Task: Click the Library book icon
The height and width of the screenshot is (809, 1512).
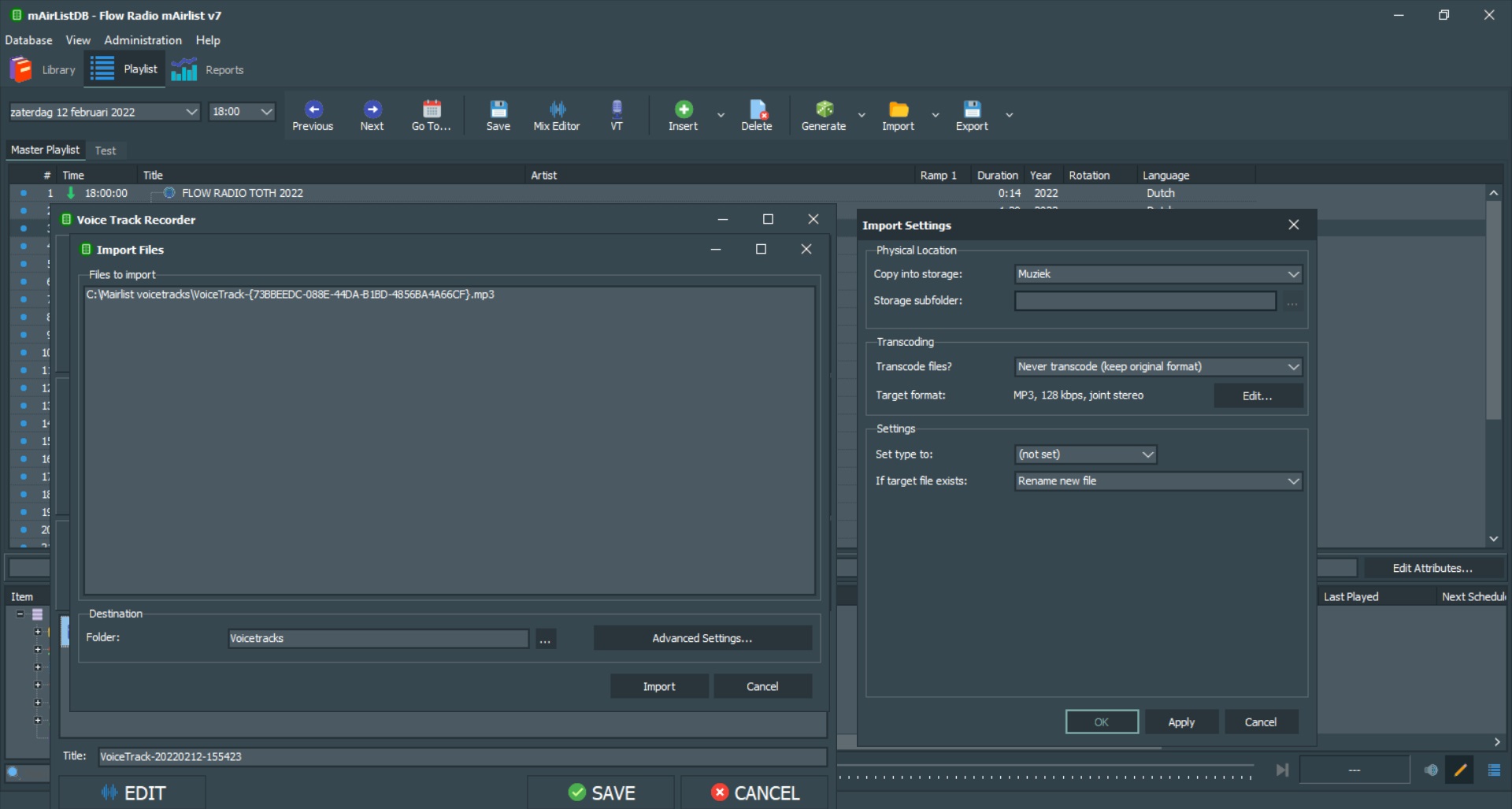Action: [20, 70]
